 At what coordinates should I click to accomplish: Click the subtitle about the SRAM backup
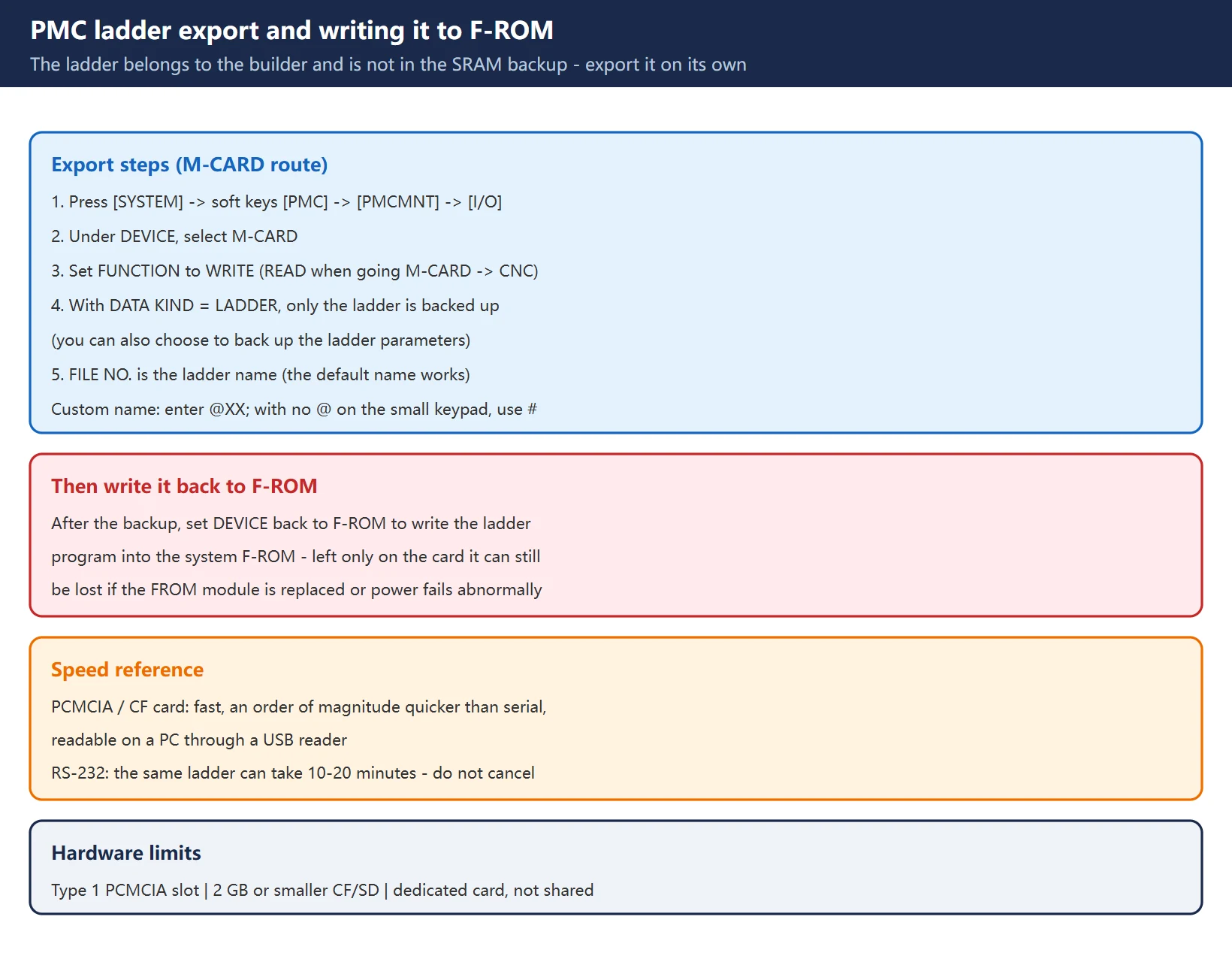[x=388, y=65]
